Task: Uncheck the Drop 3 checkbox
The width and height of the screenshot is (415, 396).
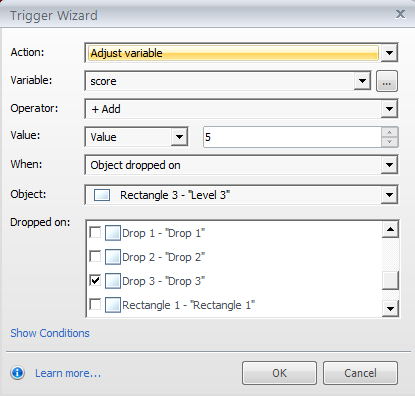Action: [x=95, y=280]
